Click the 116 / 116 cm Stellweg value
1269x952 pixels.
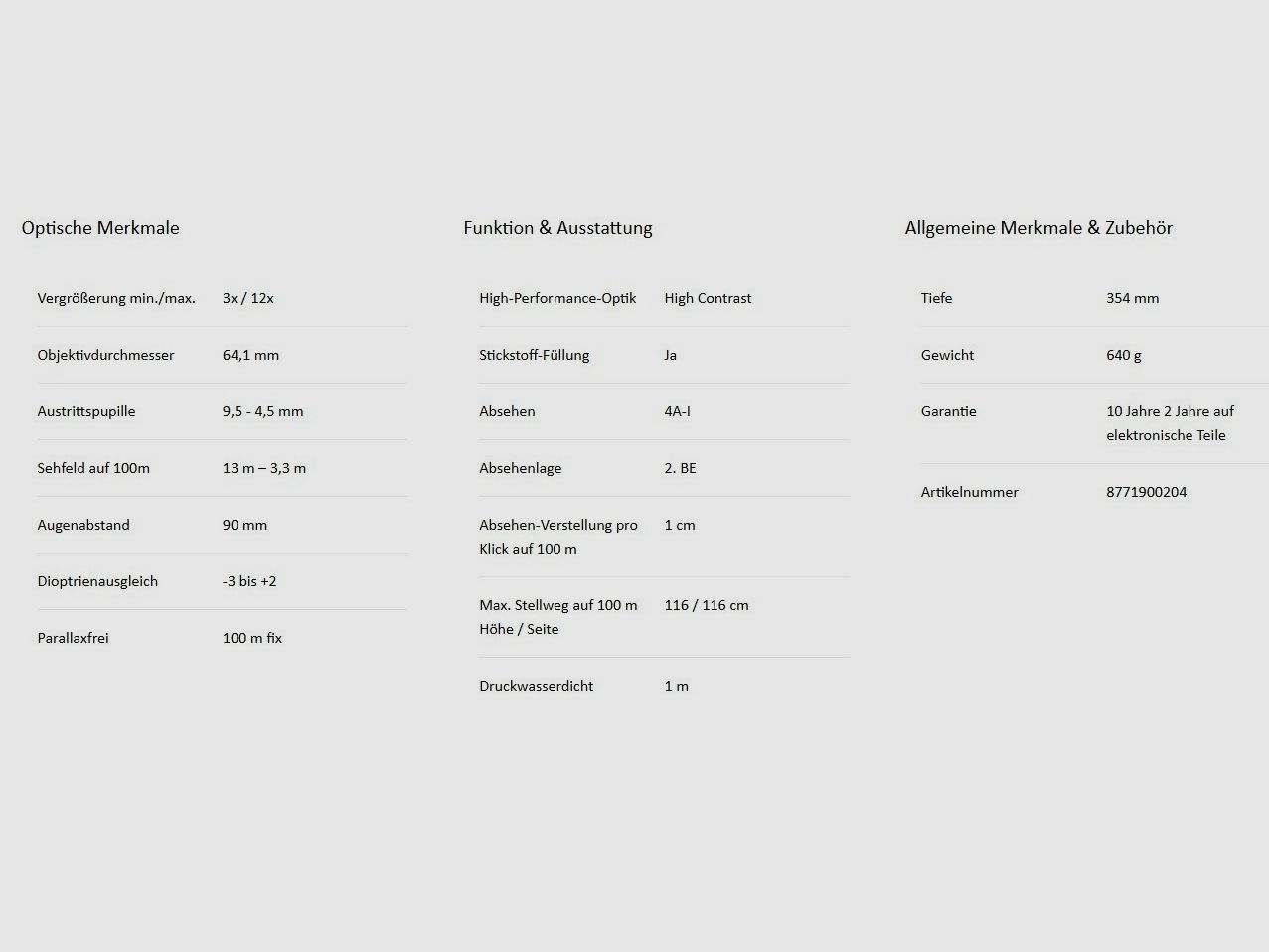(707, 605)
